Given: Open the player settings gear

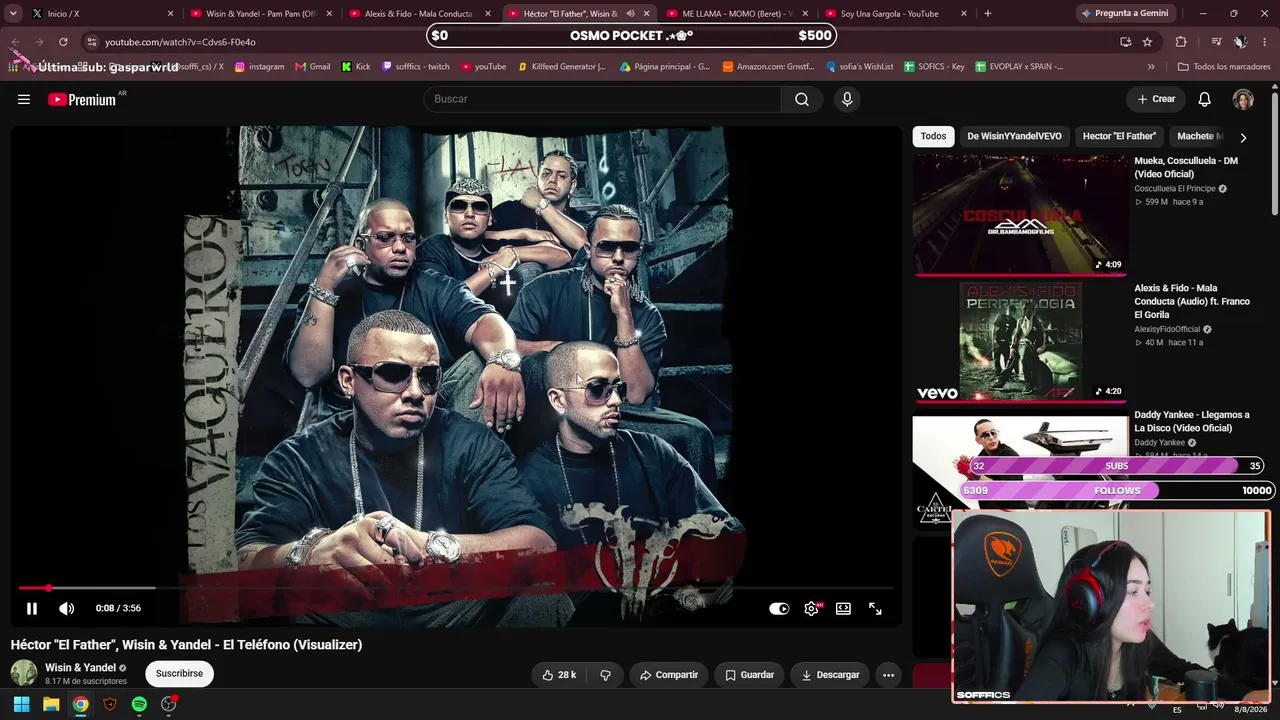Looking at the screenshot, I should point(811,608).
